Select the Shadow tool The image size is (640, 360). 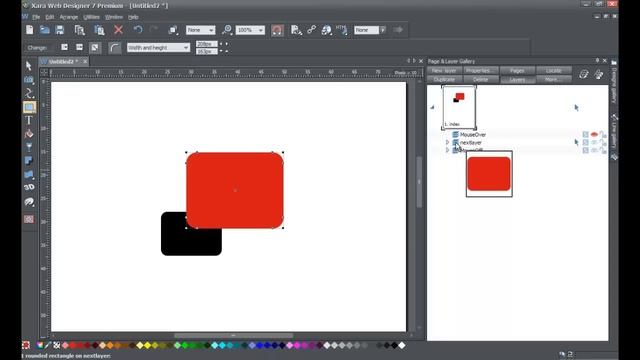click(x=29, y=161)
